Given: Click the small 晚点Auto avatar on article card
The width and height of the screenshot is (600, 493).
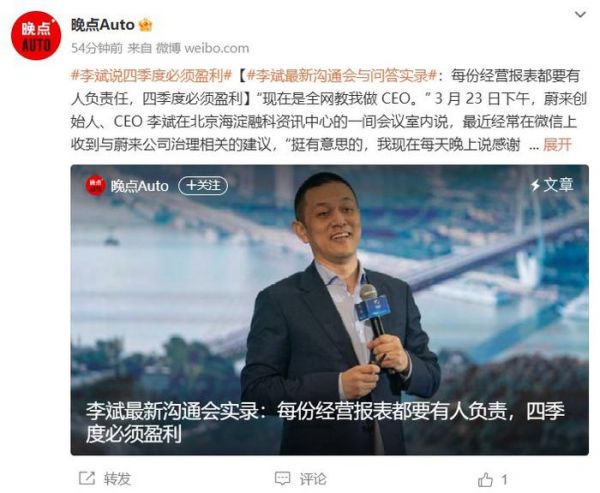Looking at the screenshot, I should [x=95, y=186].
